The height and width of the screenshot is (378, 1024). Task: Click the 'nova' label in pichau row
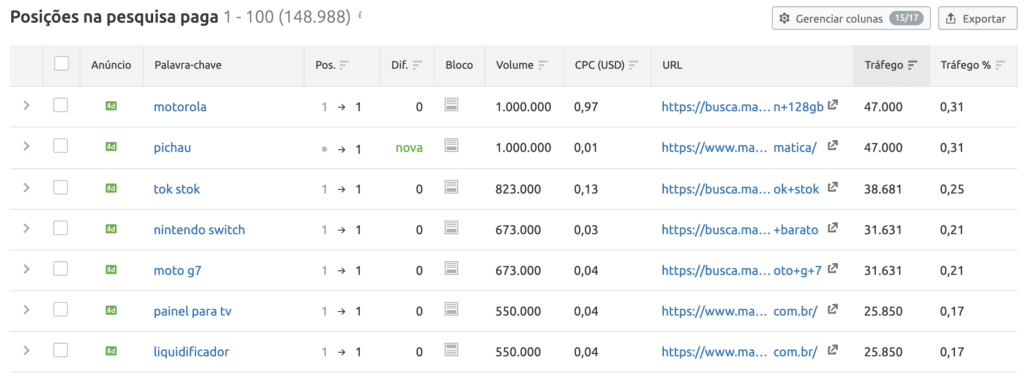[409, 148]
